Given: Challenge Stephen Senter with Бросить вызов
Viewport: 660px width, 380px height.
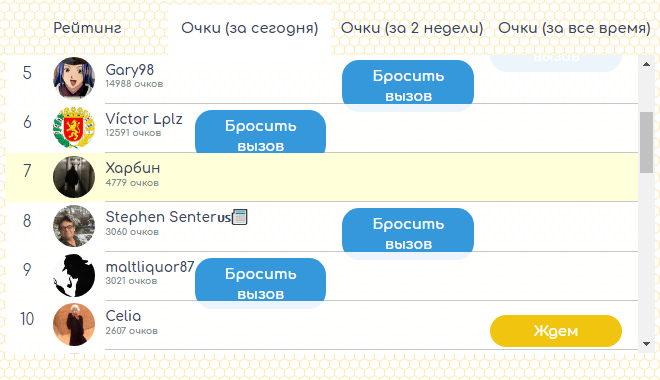Looking at the screenshot, I should [408, 234].
